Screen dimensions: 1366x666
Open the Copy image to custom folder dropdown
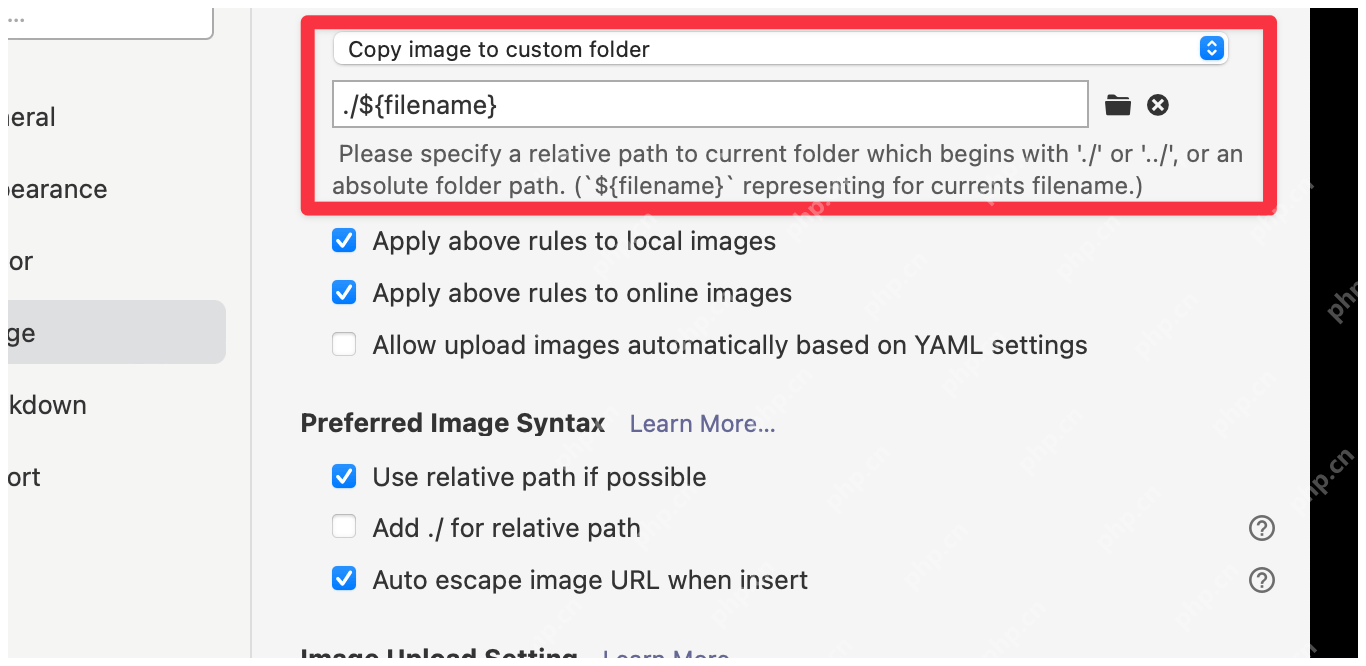point(780,49)
